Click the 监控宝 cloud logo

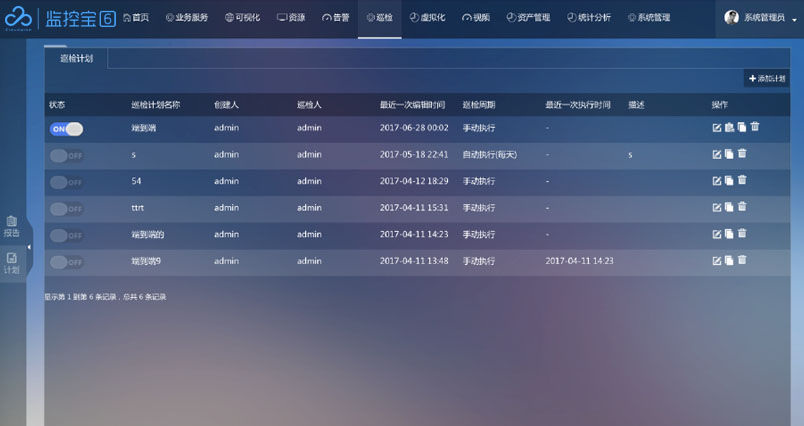pos(17,17)
